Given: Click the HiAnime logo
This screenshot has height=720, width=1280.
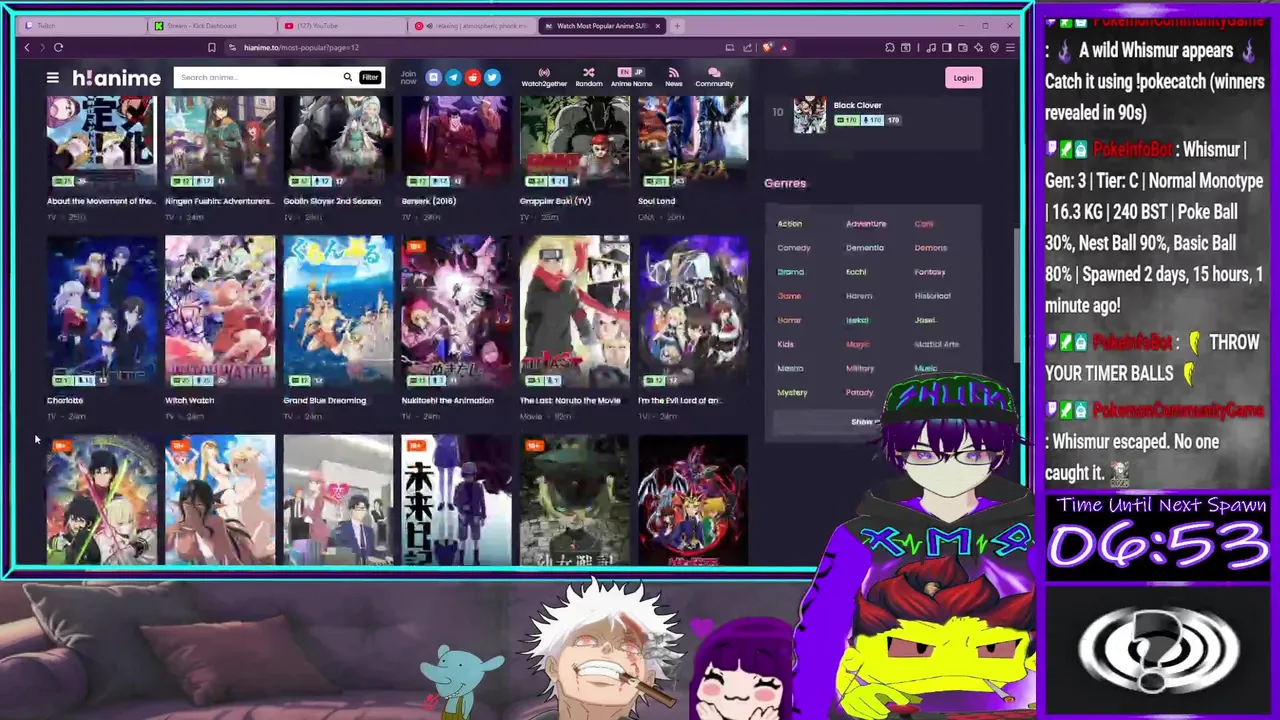Looking at the screenshot, I should point(116,77).
